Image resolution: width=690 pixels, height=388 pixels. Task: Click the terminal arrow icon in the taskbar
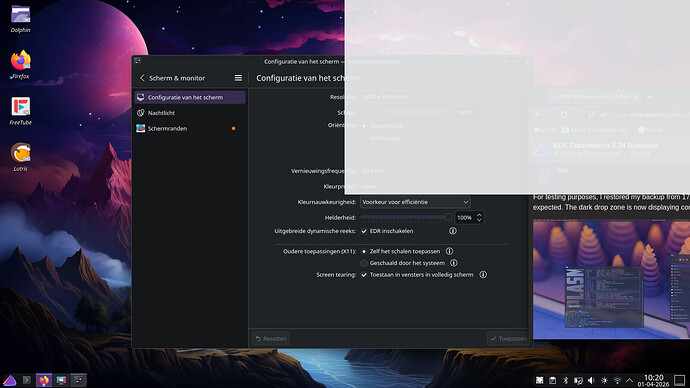click(x=27, y=380)
